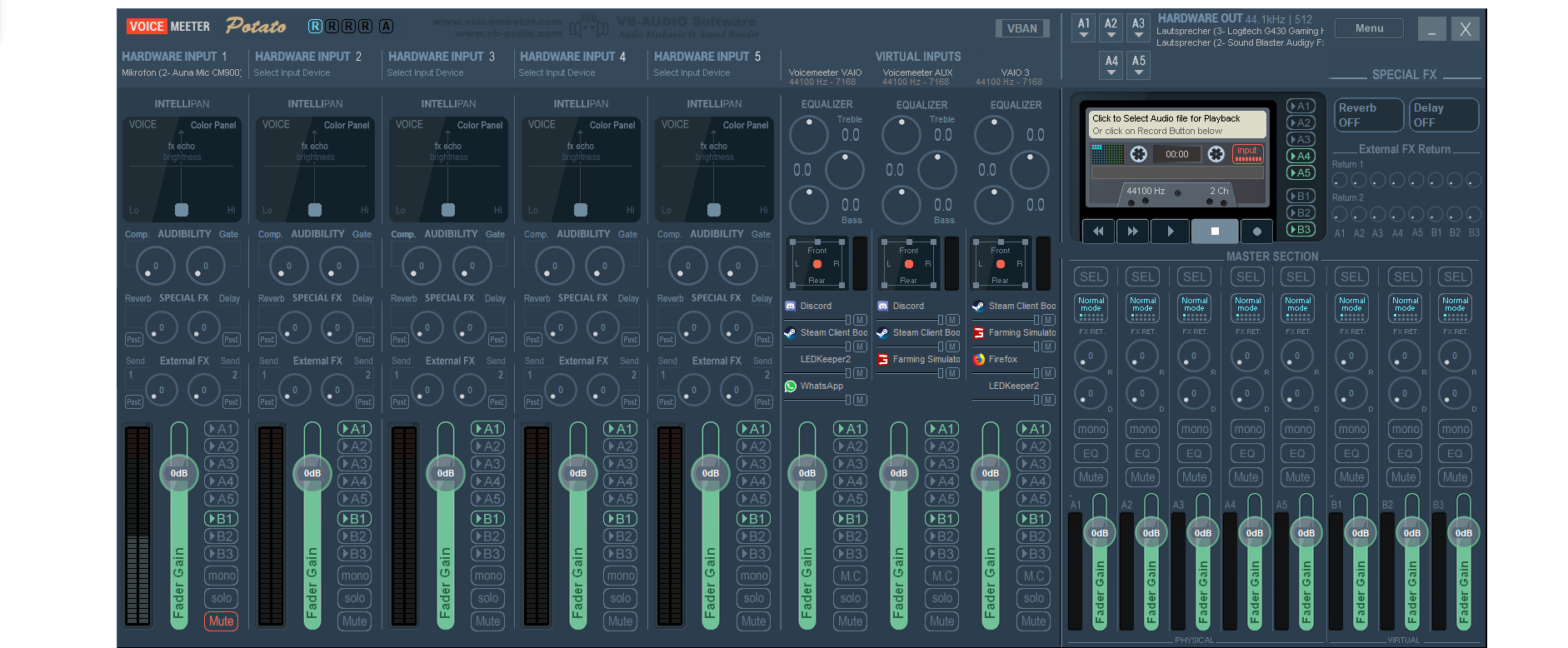Click the IntelliPan handle of Hardware Input 1
The height and width of the screenshot is (648, 1568).
coord(182,210)
